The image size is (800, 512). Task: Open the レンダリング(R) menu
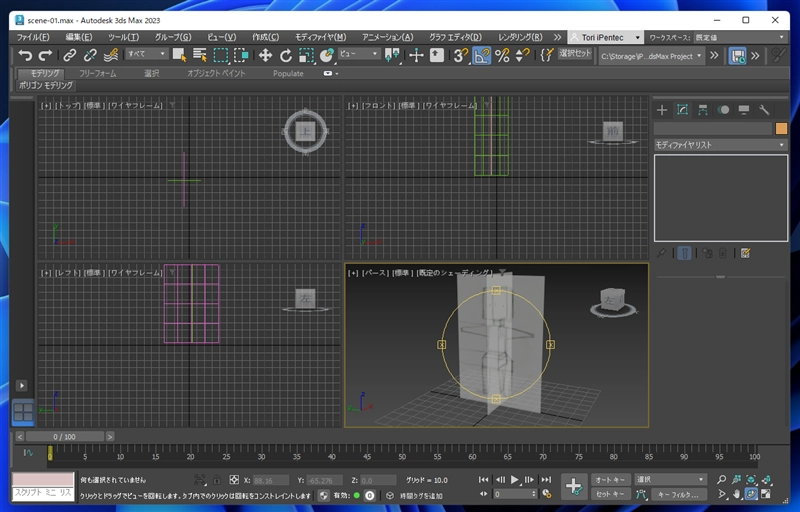[520, 37]
